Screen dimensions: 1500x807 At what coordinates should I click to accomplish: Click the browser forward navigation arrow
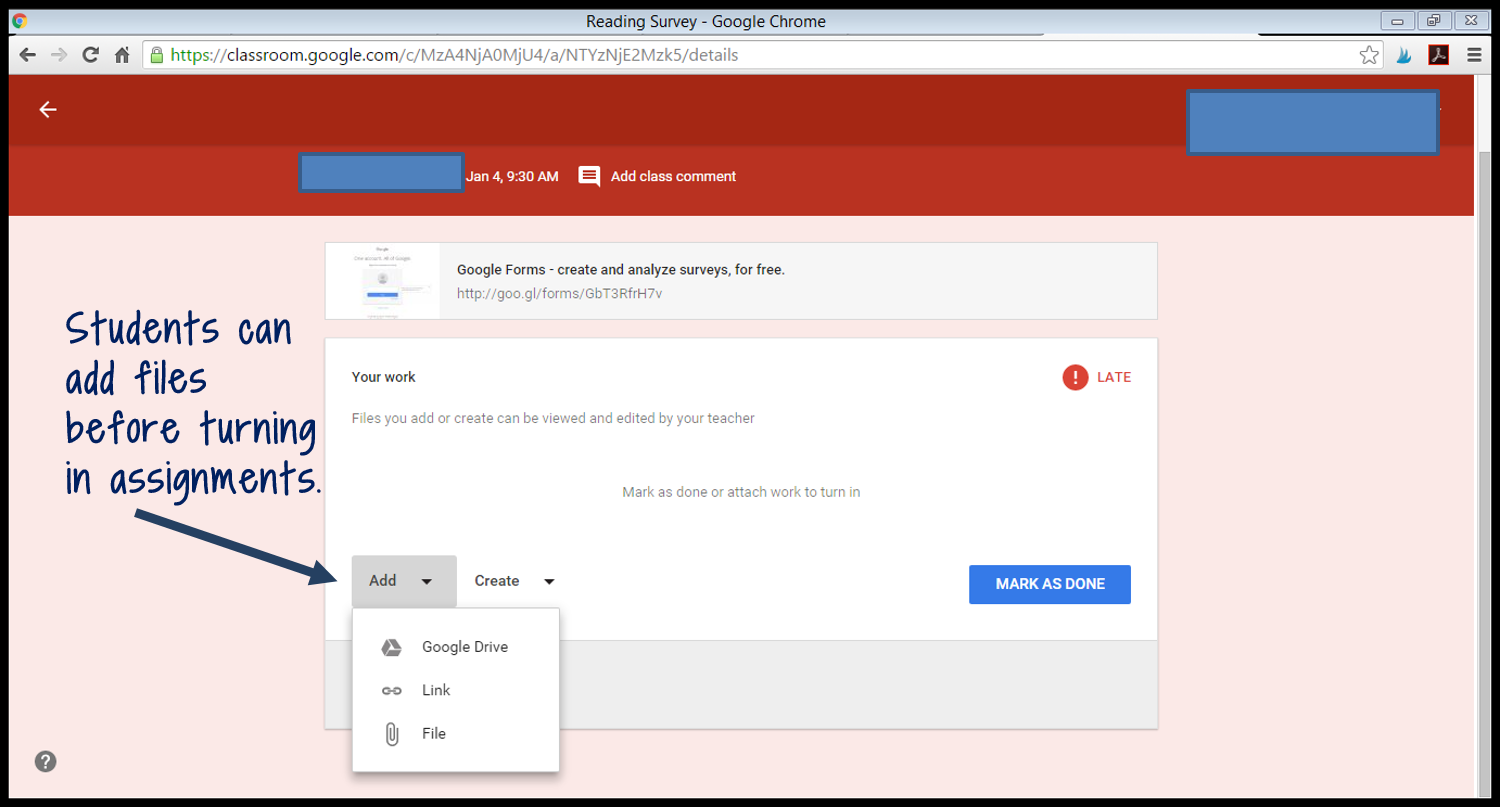pos(58,55)
